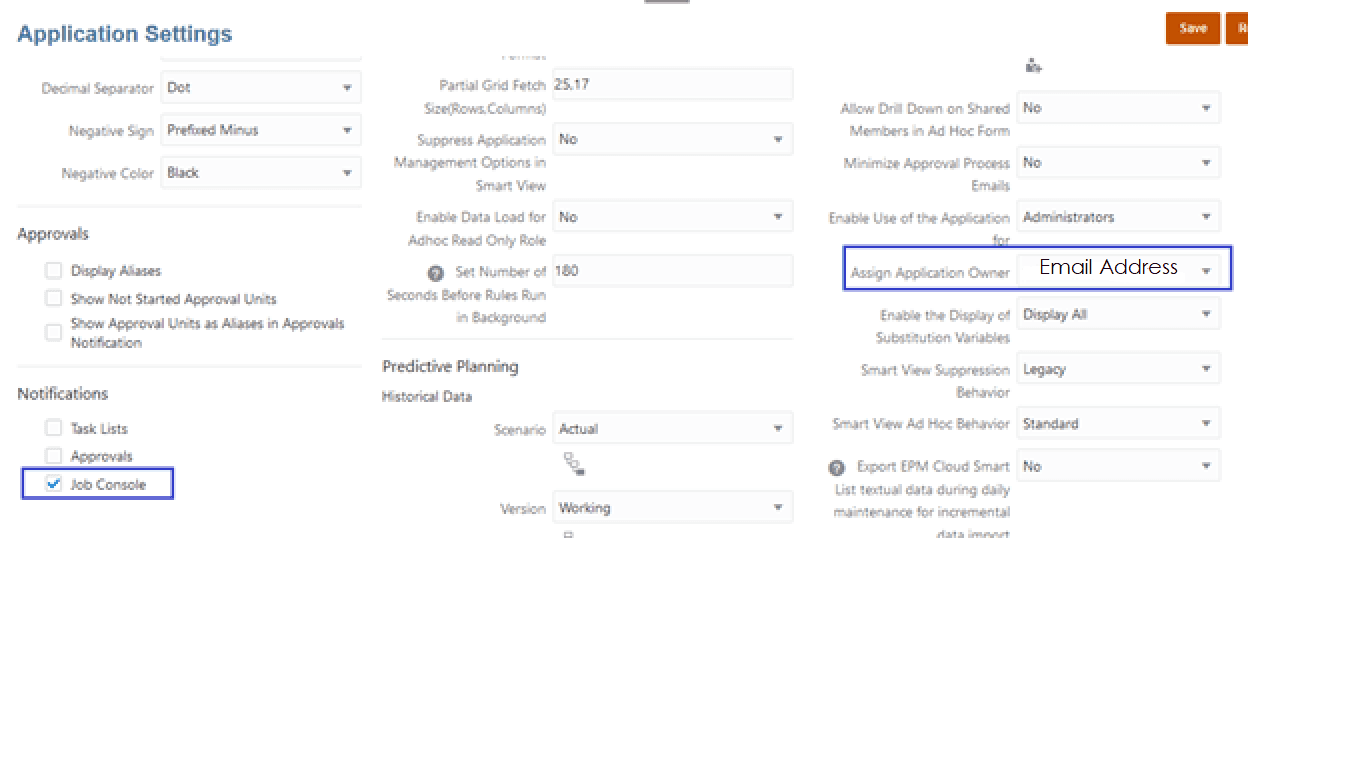Click the user icon above Allow Drill Down
This screenshot has width=1366, height=768.
[x=1033, y=66]
